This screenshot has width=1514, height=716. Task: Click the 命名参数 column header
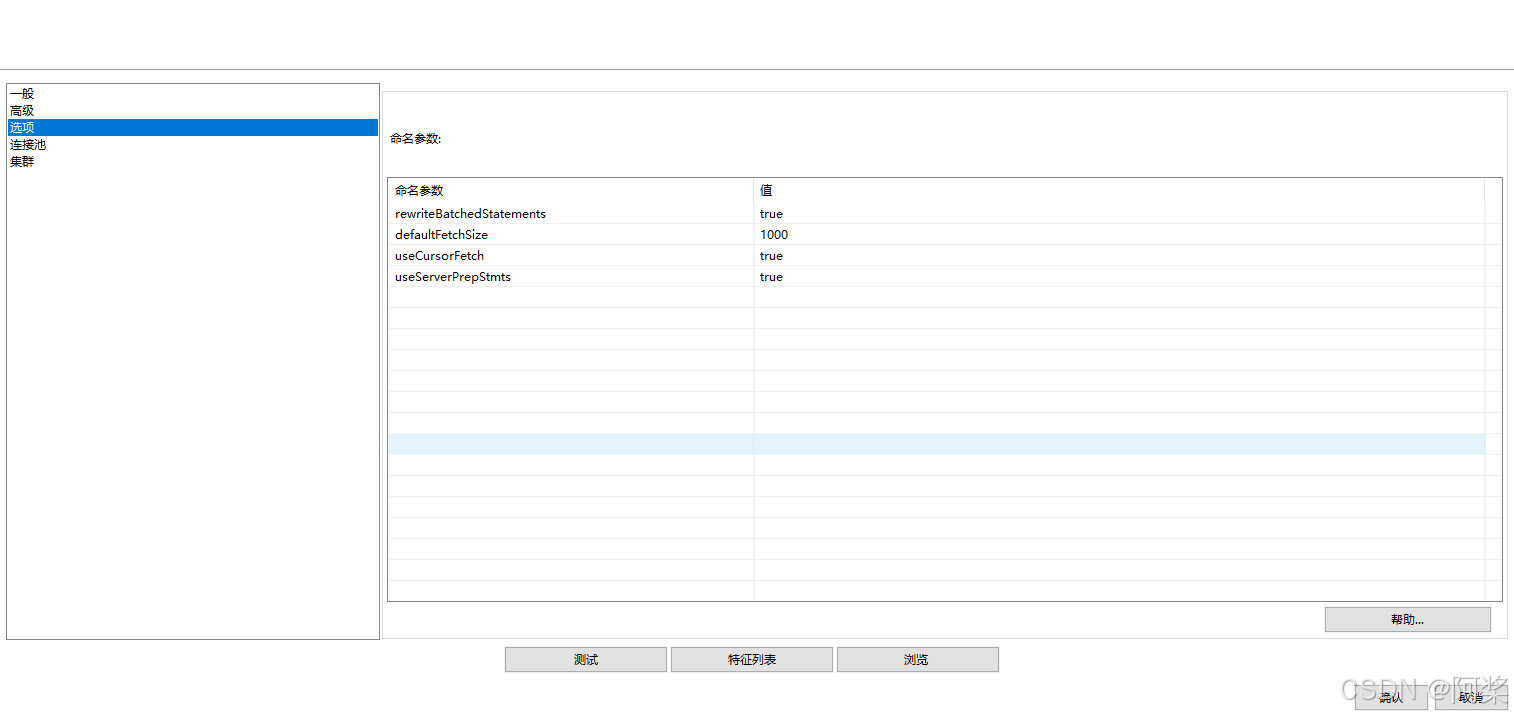point(571,191)
